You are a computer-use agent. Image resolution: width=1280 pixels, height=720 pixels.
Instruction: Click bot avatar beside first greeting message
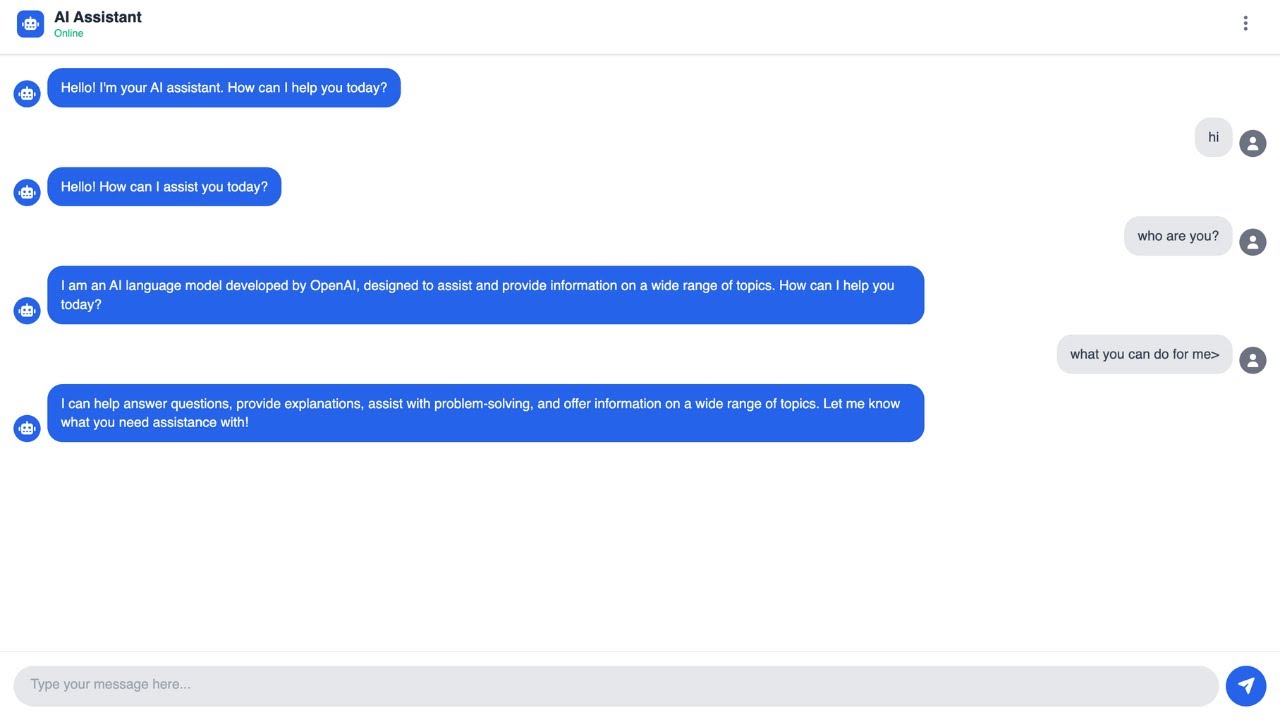[27, 93]
